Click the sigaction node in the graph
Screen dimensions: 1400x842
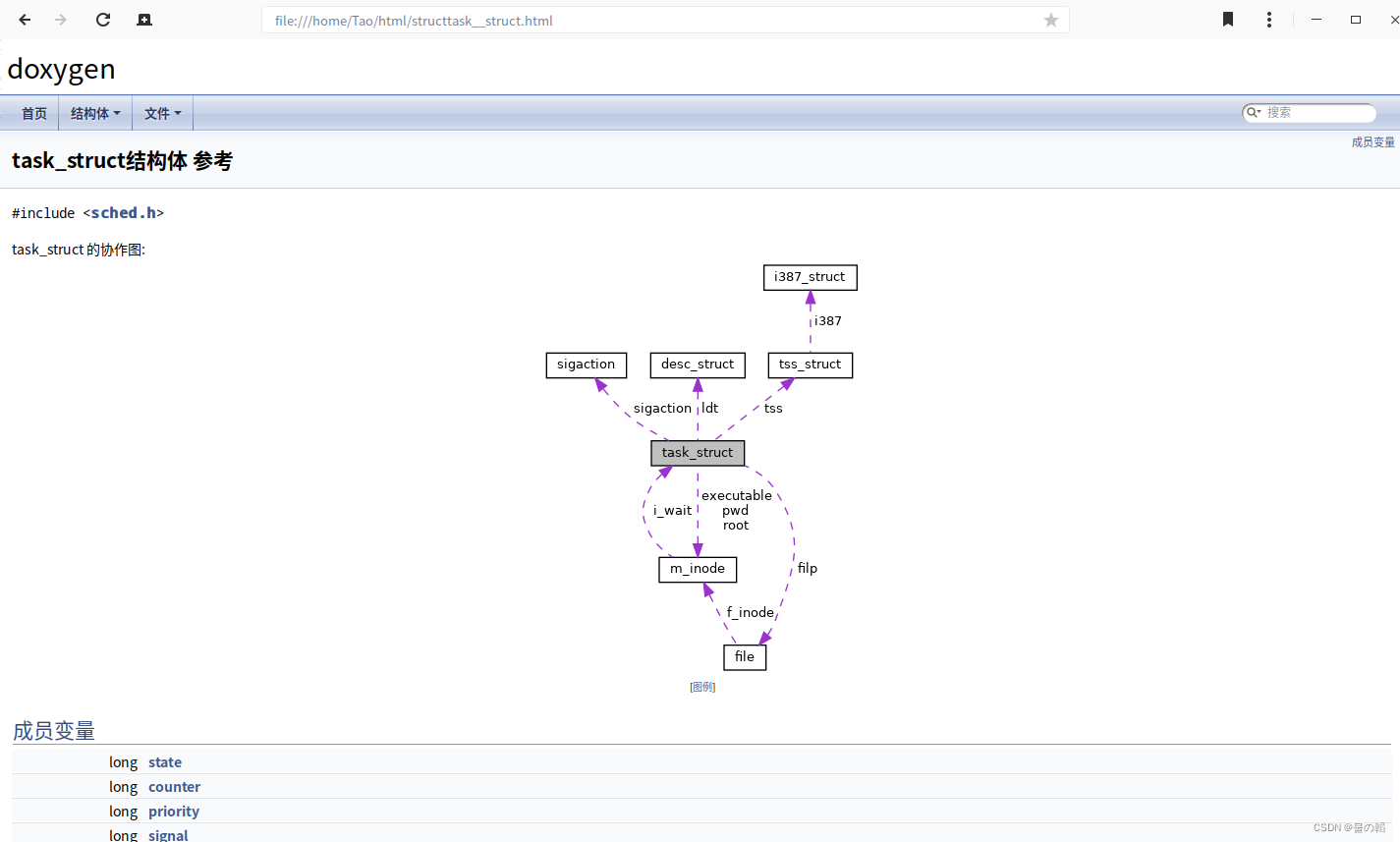tap(587, 365)
